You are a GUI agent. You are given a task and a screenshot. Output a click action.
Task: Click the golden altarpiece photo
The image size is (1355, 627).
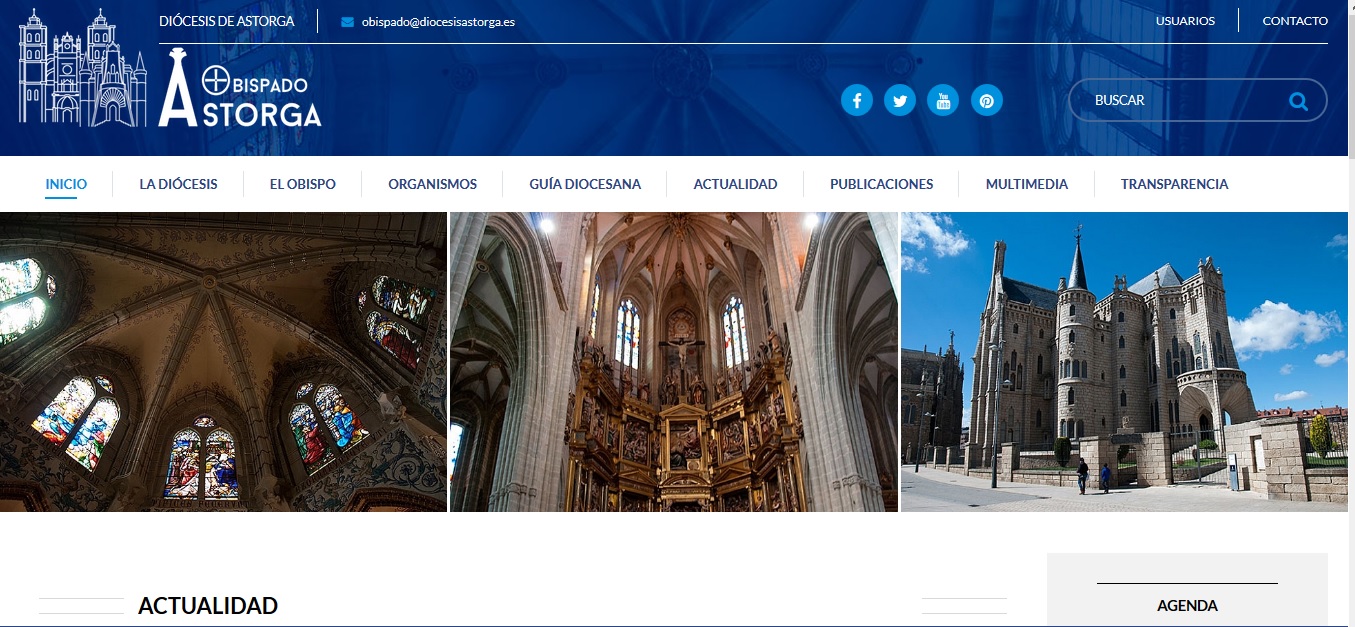click(x=674, y=362)
